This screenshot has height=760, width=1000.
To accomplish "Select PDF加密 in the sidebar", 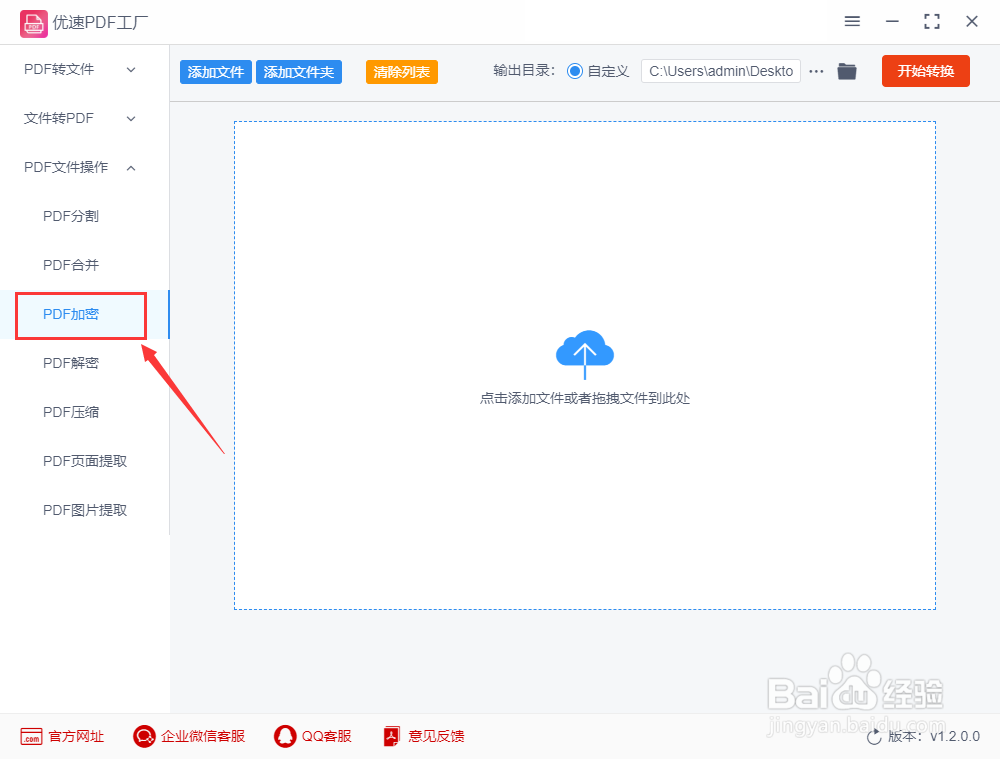I will pyautogui.click(x=70, y=314).
